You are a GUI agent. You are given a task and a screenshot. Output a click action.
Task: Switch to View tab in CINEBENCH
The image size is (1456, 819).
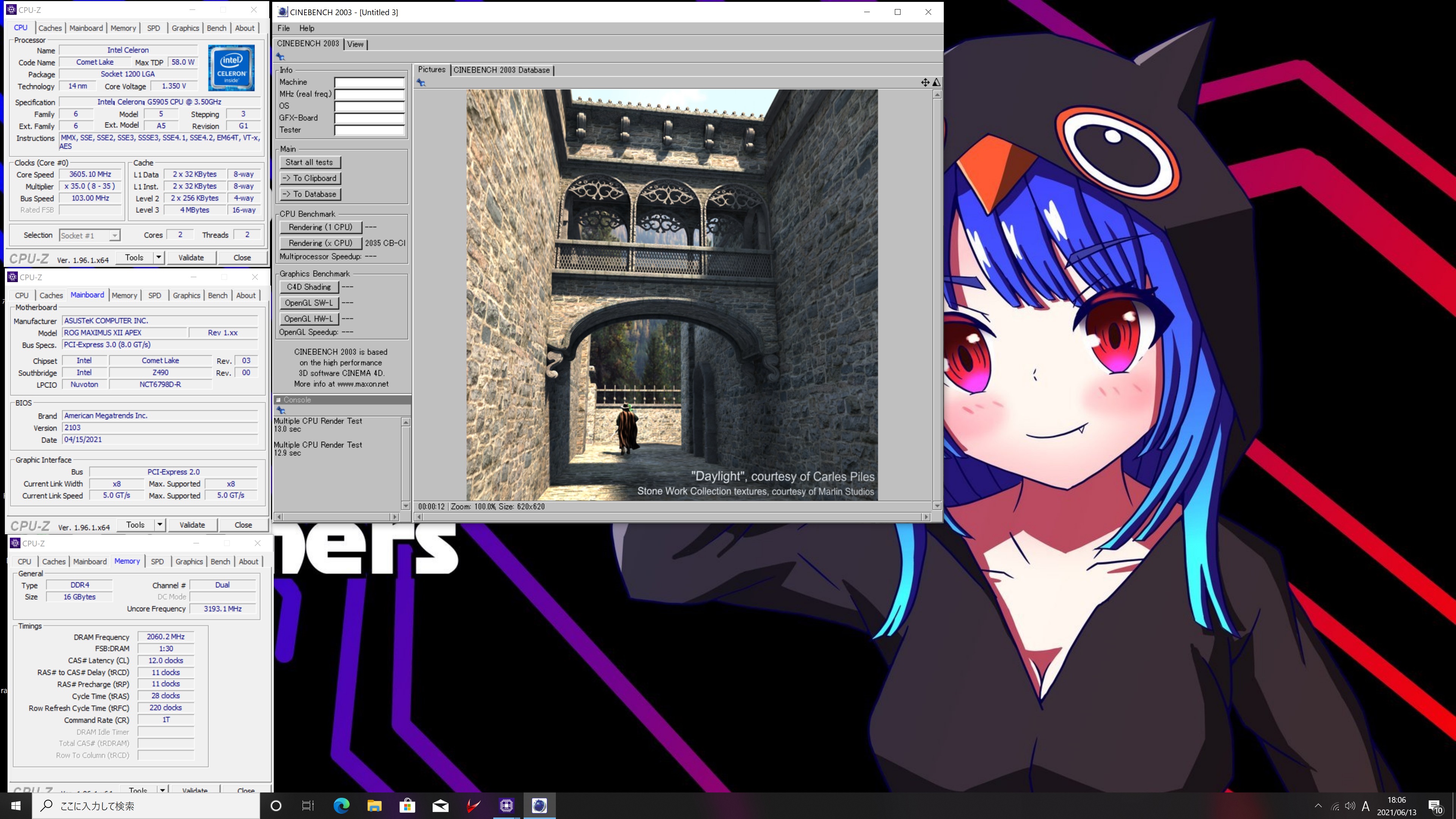[x=356, y=44]
